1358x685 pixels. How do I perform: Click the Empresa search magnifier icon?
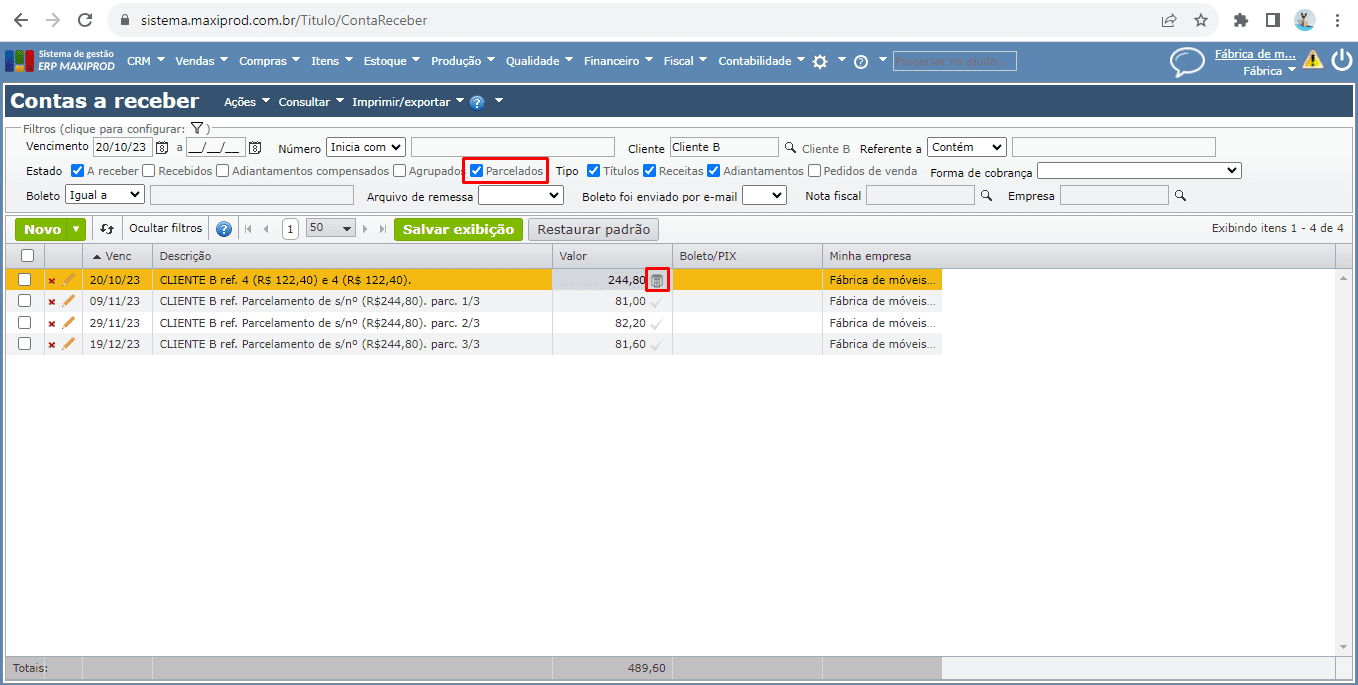[1179, 196]
